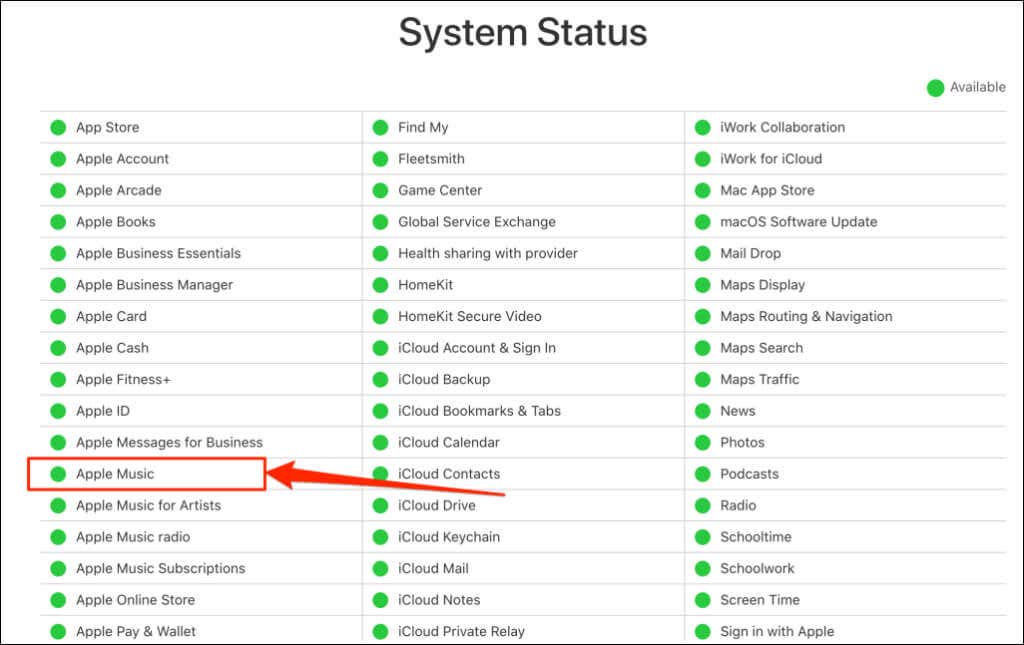This screenshot has width=1024, height=645.
Task: Click the System Status page heading
Action: tap(523, 32)
